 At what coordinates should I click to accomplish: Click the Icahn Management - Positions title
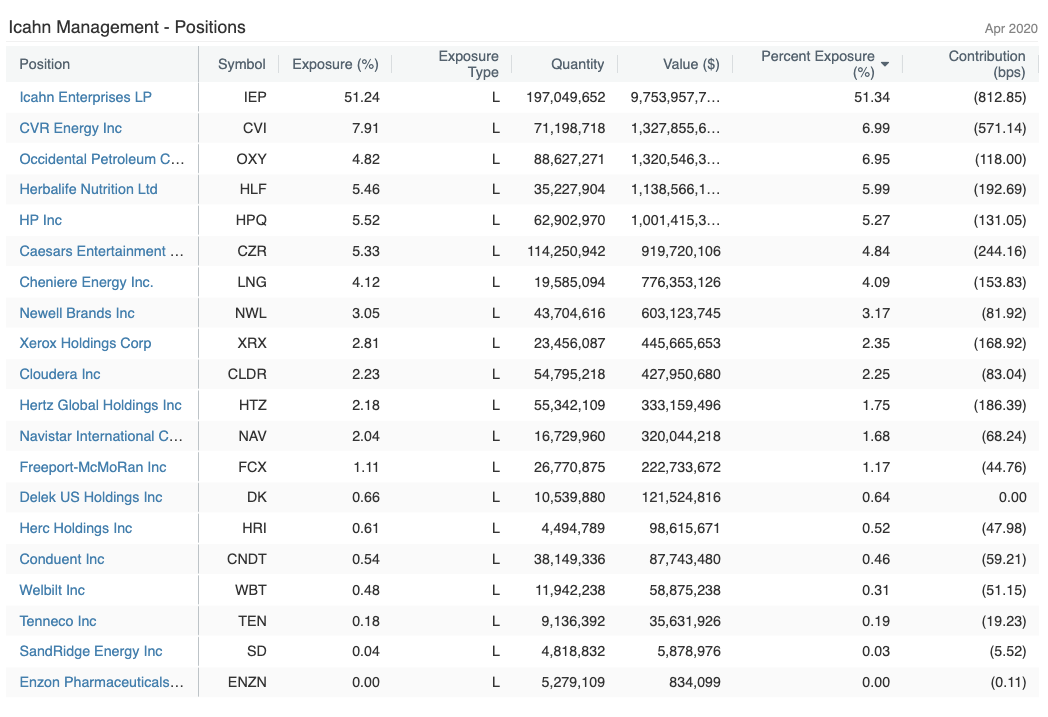pyautogui.click(x=127, y=27)
